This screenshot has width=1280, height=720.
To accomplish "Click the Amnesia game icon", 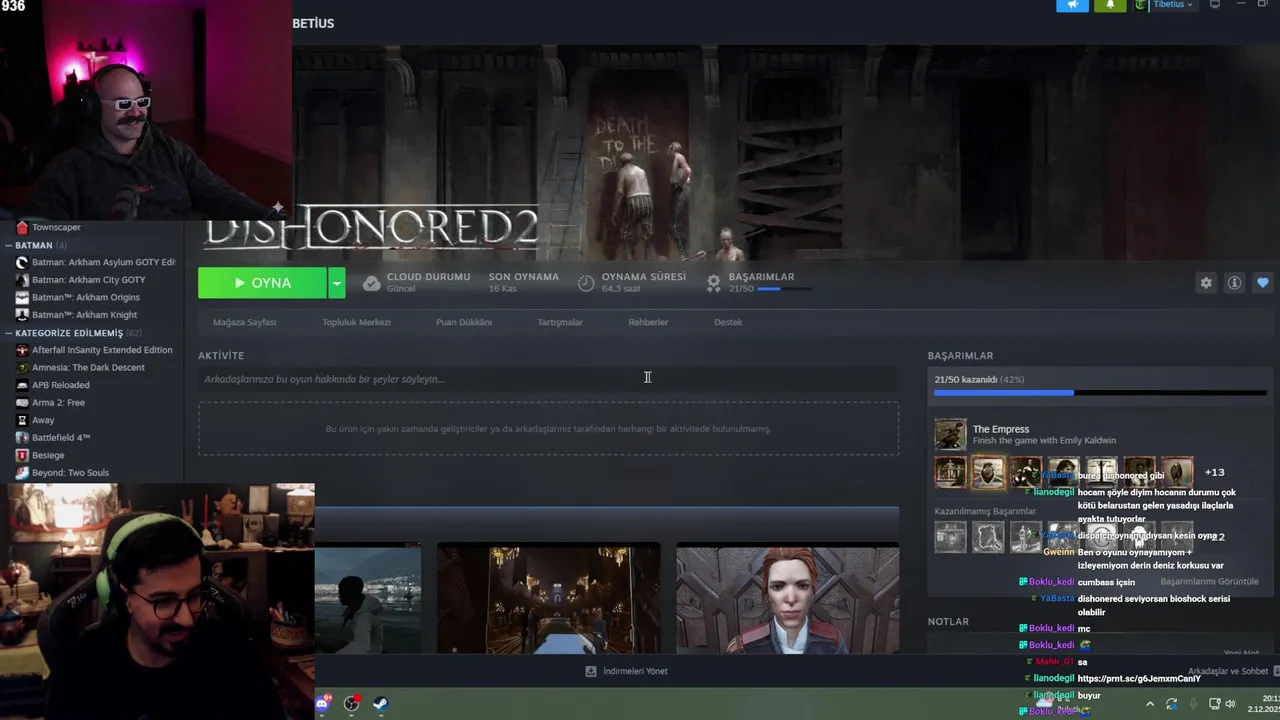I will pos(22,367).
